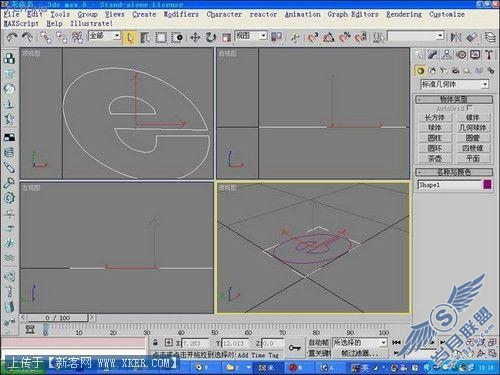Switch to Hierarchy command panel tab
The height and width of the screenshot is (375, 500).
click(447, 55)
